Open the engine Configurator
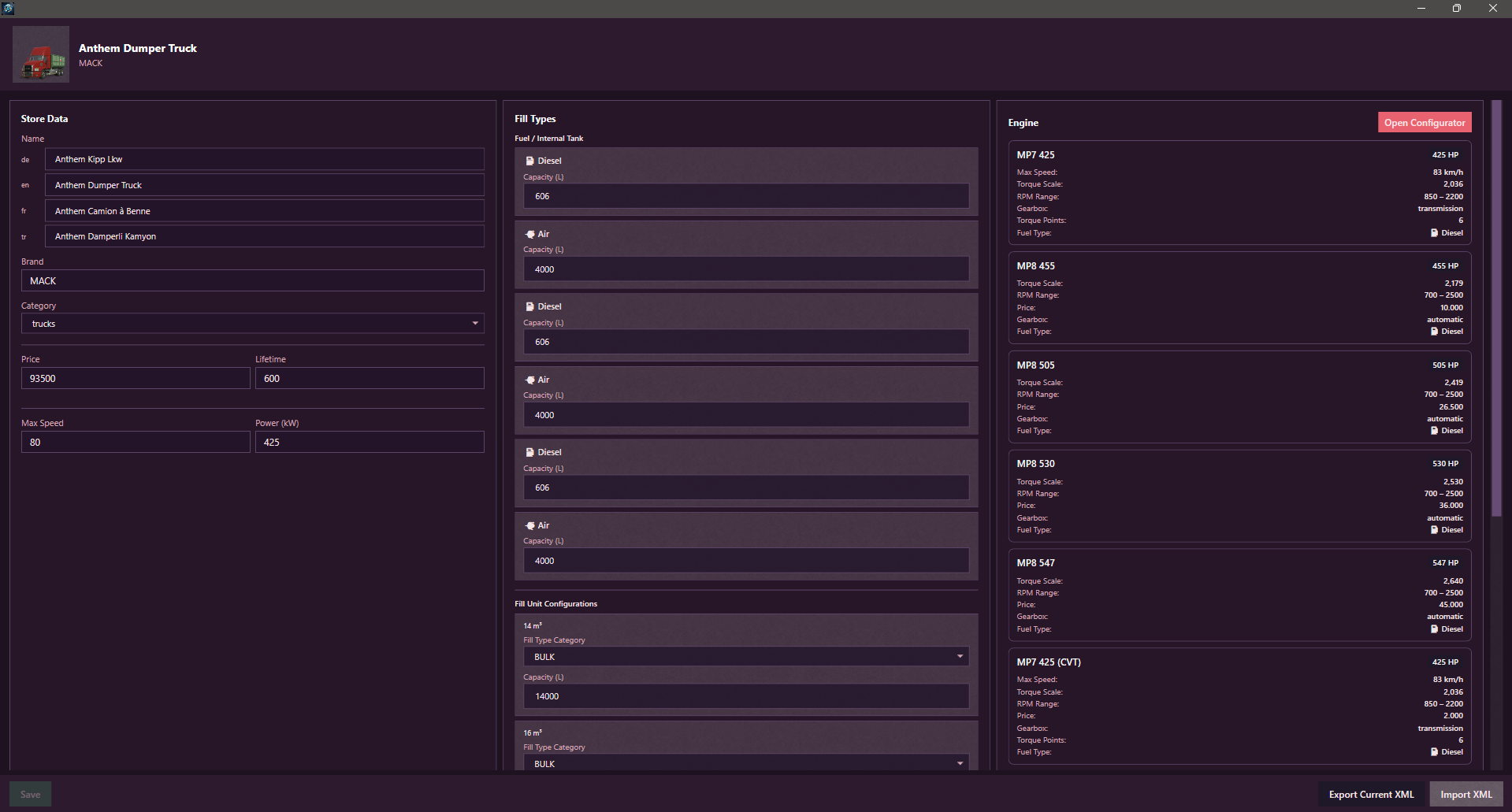This screenshot has width=1512, height=812. point(1425,123)
